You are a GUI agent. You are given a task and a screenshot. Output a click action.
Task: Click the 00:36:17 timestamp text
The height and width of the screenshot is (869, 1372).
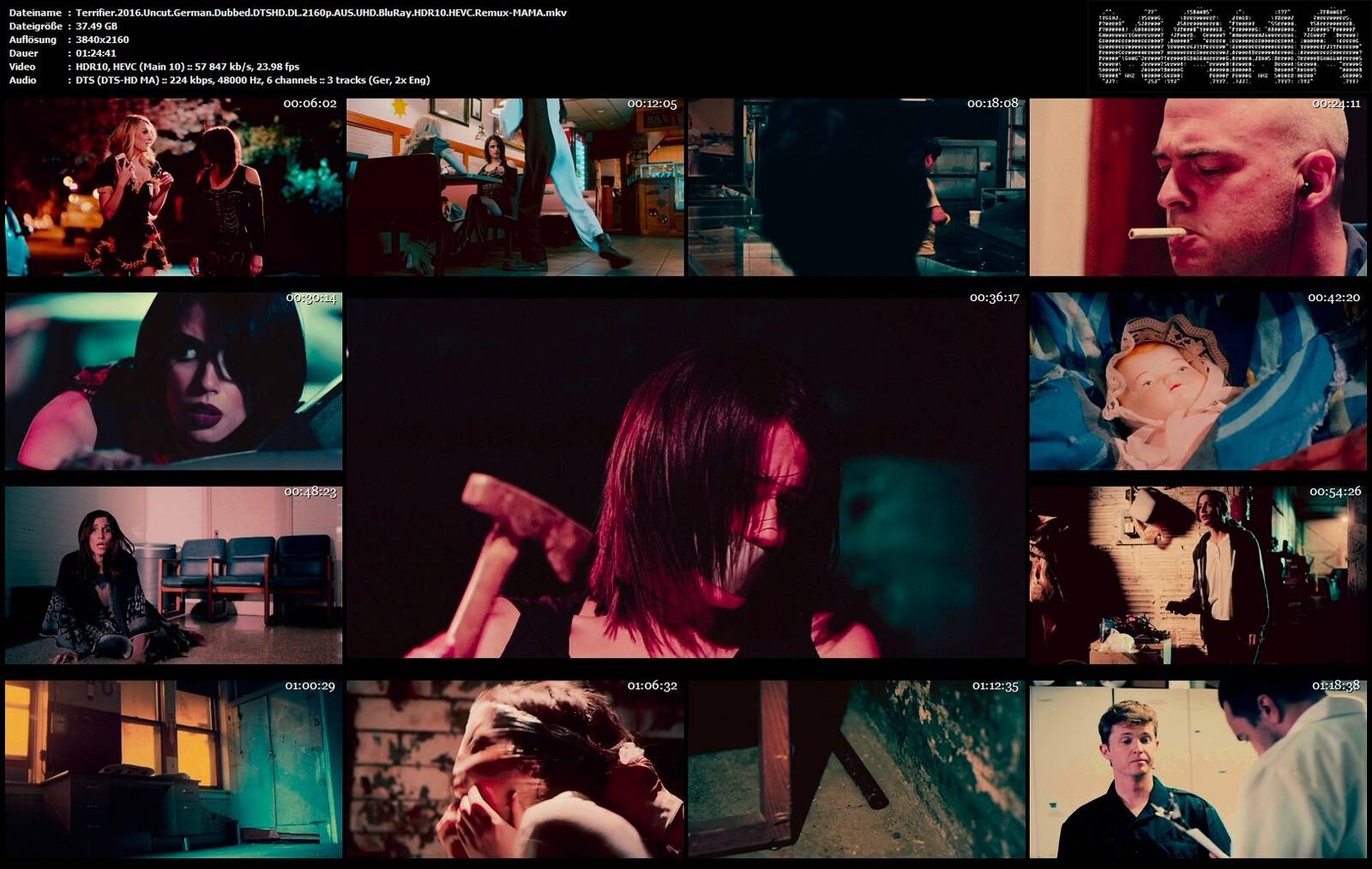tap(995, 298)
